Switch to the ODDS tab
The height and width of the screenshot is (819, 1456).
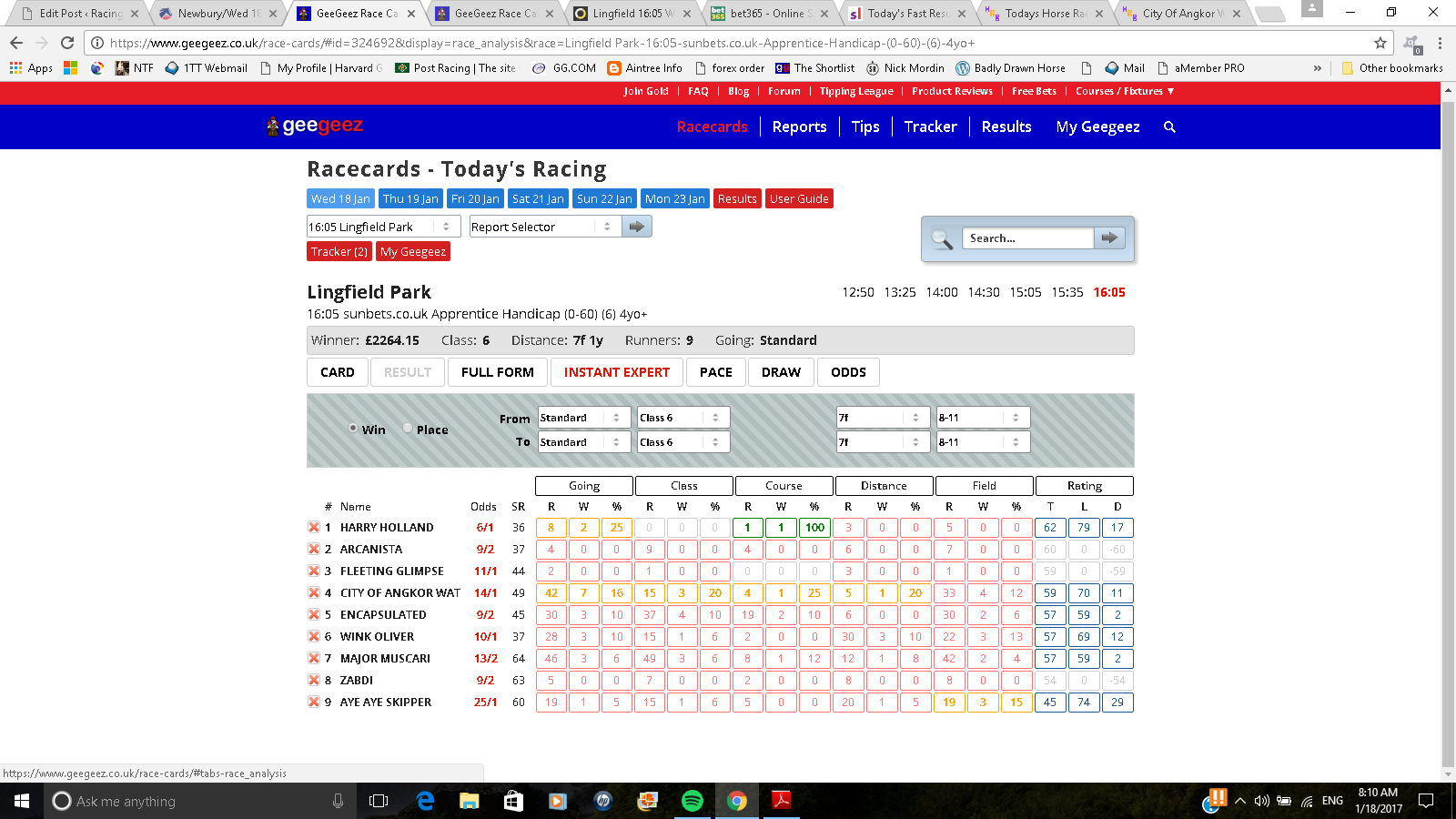[x=849, y=372]
